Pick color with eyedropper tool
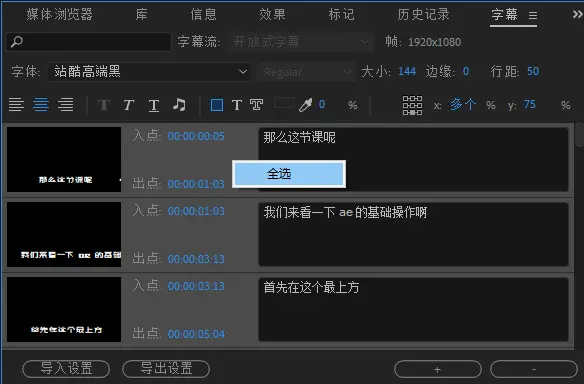Image resolution: width=584 pixels, height=384 pixels. (305, 105)
